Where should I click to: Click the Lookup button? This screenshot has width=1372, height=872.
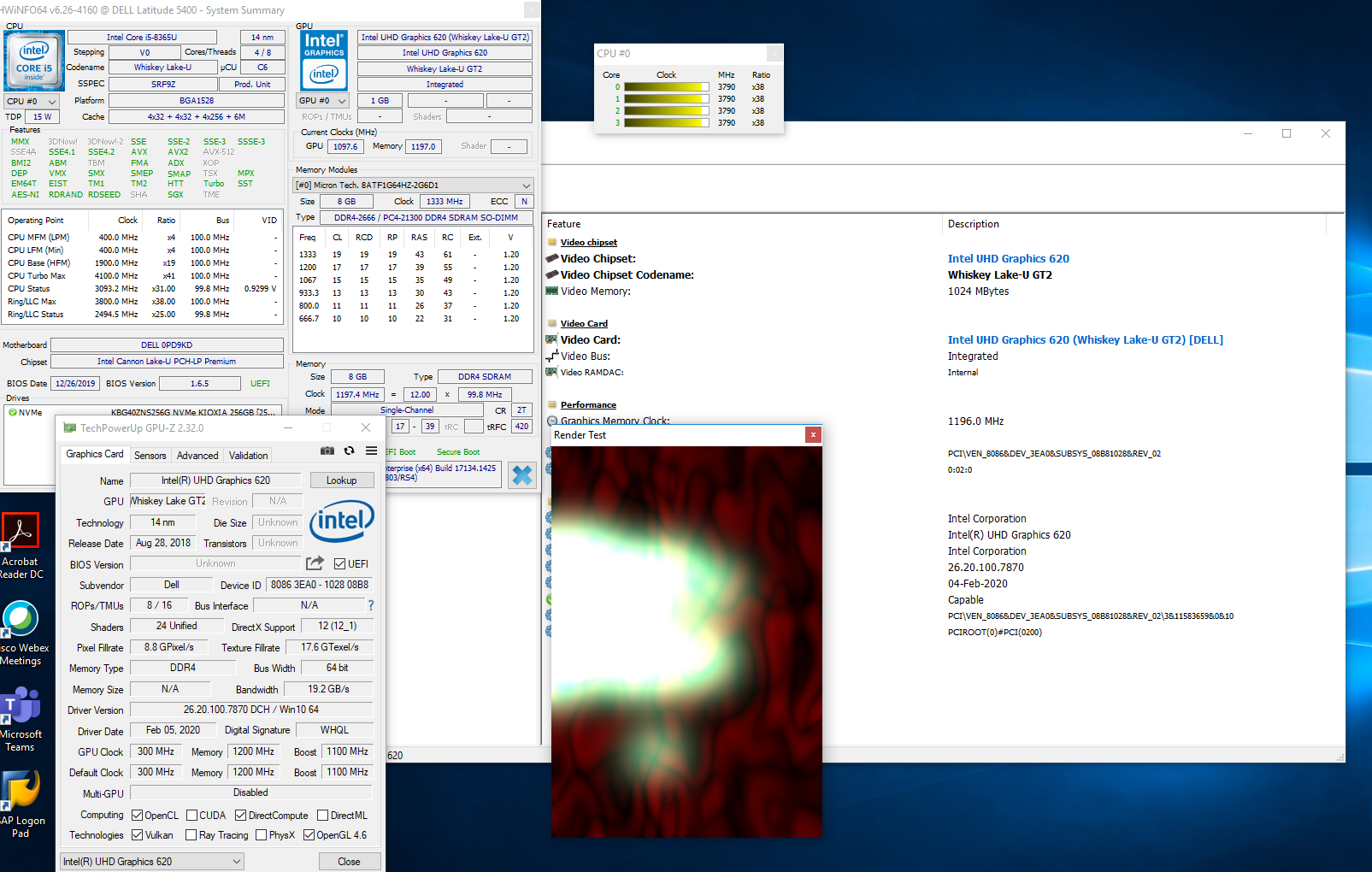pos(342,480)
